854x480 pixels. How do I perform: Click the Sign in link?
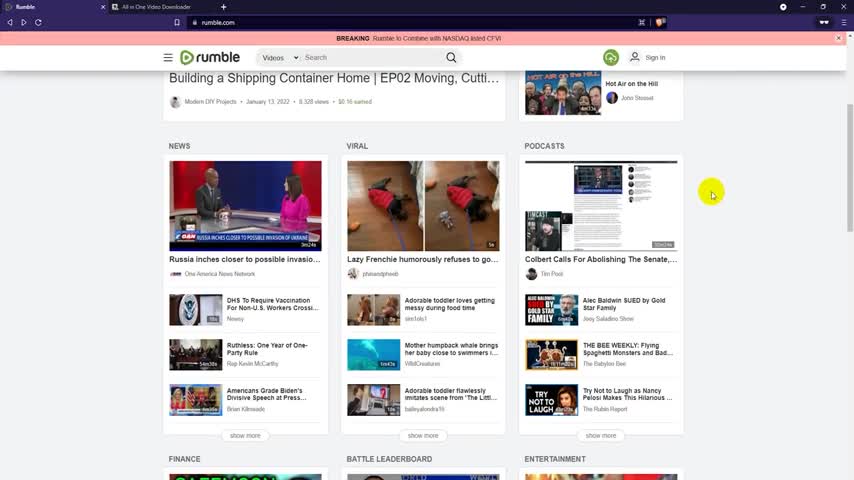[x=655, y=57]
